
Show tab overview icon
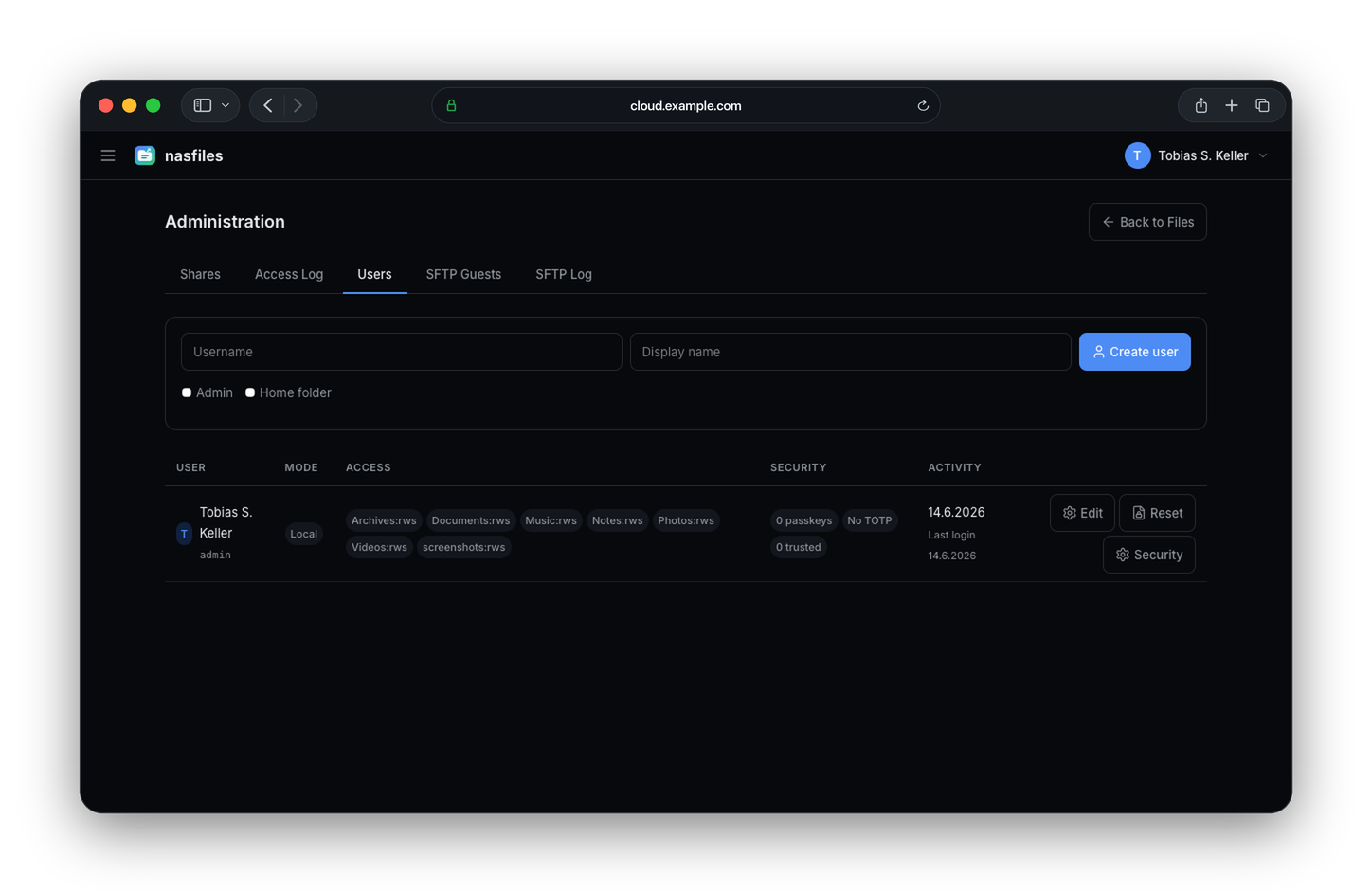(1262, 105)
